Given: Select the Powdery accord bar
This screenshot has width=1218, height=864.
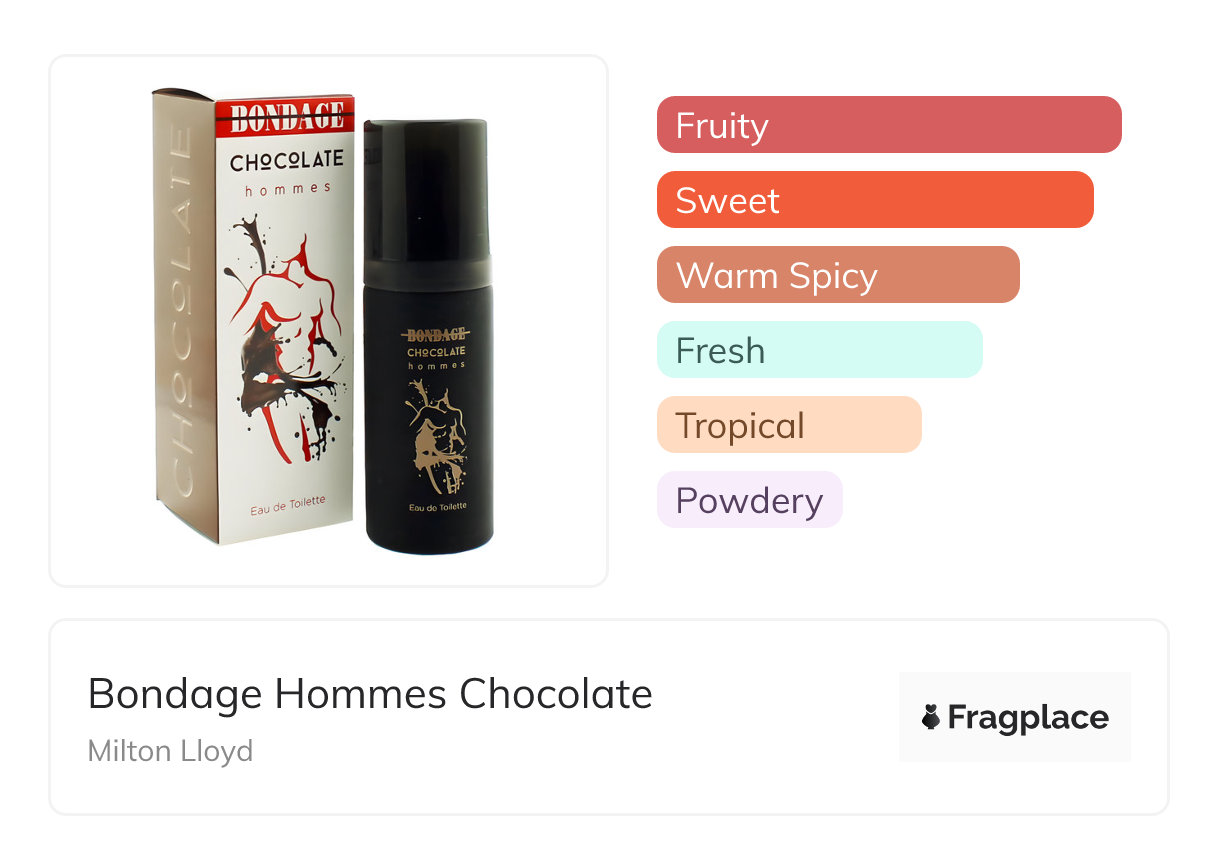Looking at the screenshot, I should (x=749, y=500).
